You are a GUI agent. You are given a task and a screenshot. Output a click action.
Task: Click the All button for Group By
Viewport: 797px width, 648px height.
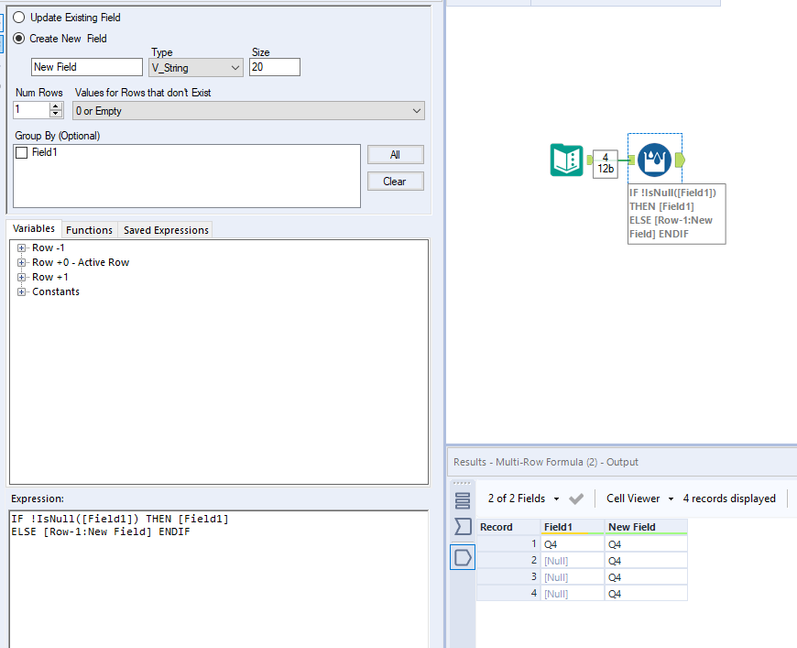pos(395,155)
